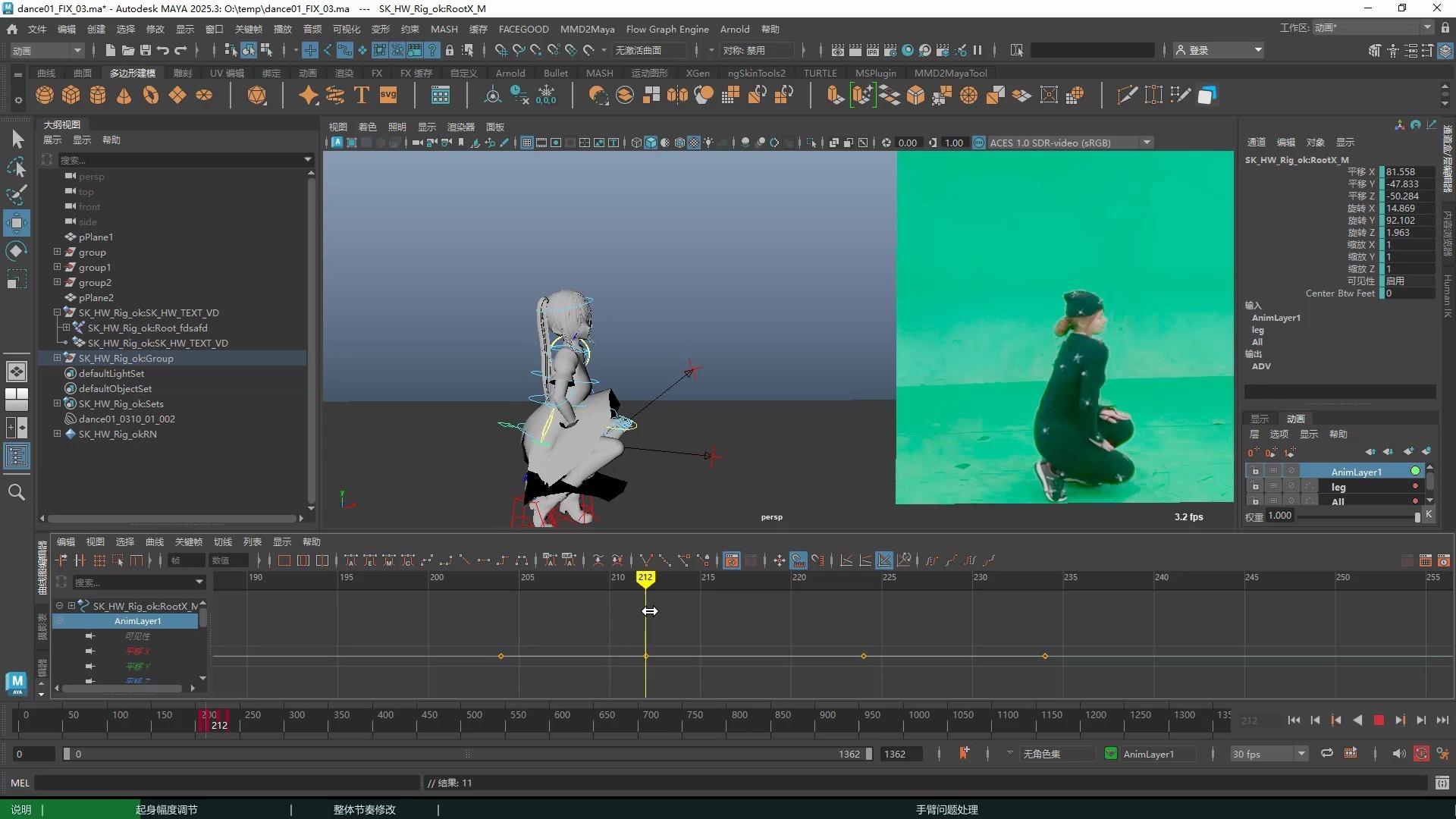Select the Rotate tool in the toolbox
Image resolution: width=1456 pixels, height=819 pixels.
(17, 251)
